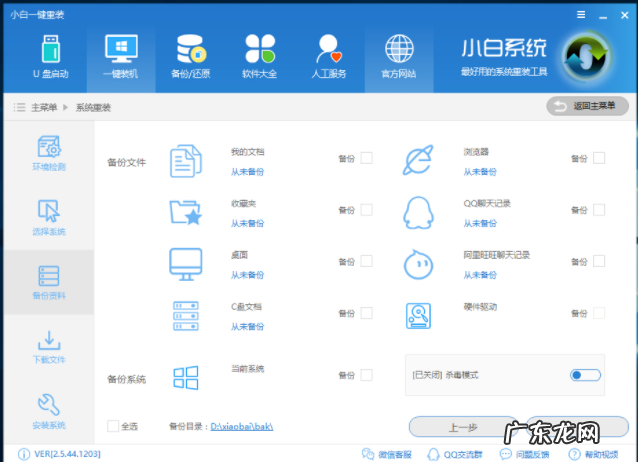The image size is (638, 462).
Task: Select the 一键装机 tab
Action: click(121, 57)
